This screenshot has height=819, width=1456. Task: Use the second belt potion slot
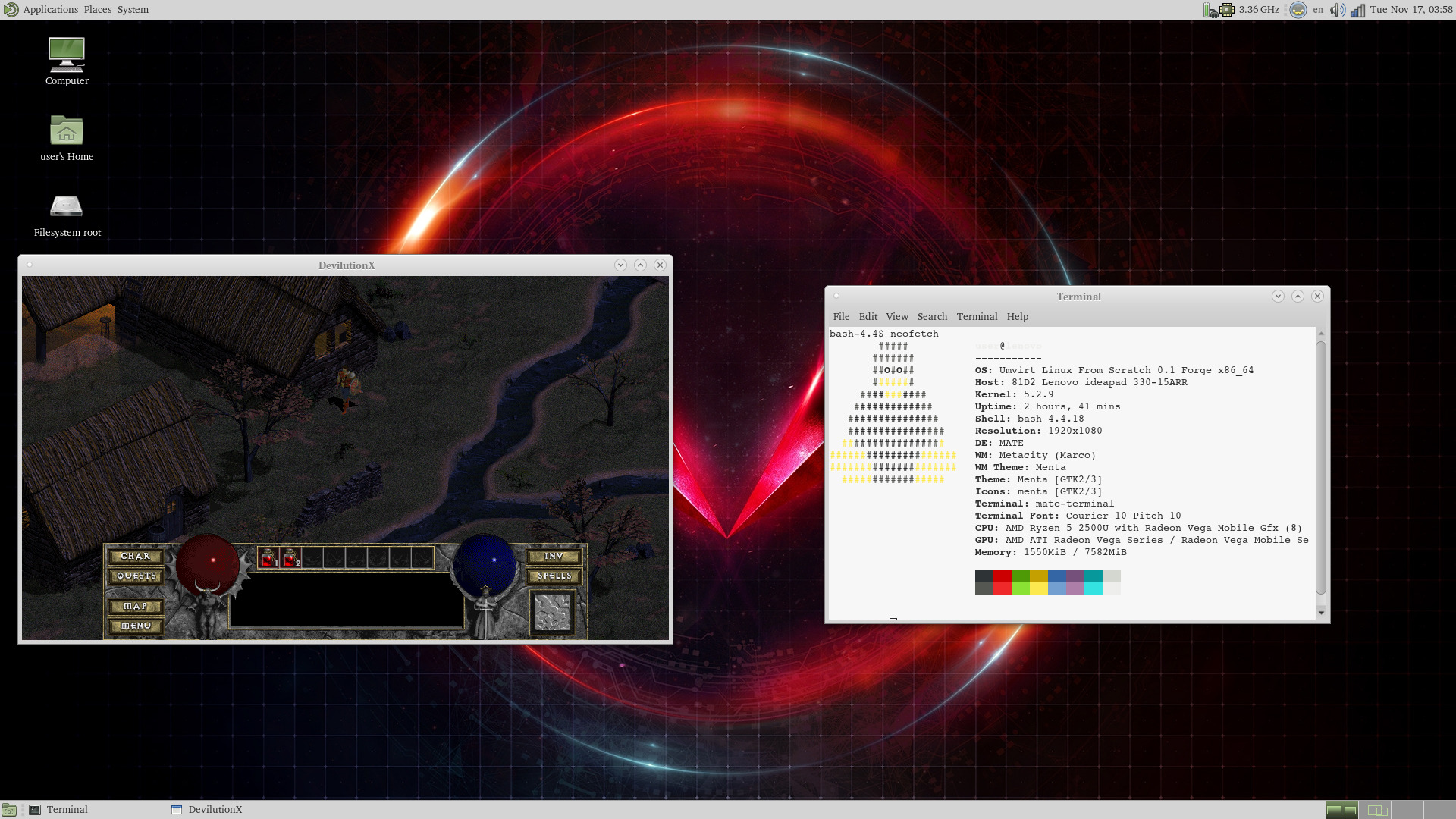point(290,558)
